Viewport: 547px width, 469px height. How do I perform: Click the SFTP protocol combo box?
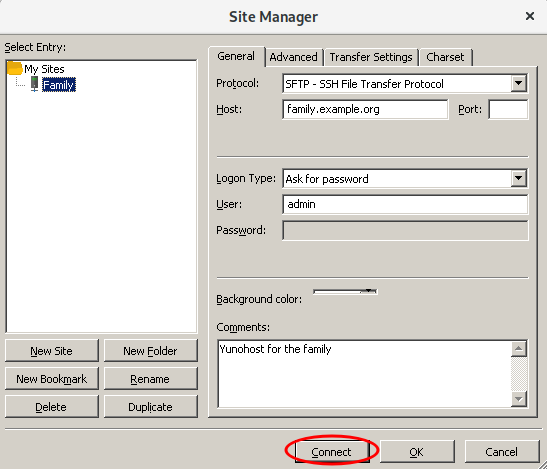(x=405, y=83)
